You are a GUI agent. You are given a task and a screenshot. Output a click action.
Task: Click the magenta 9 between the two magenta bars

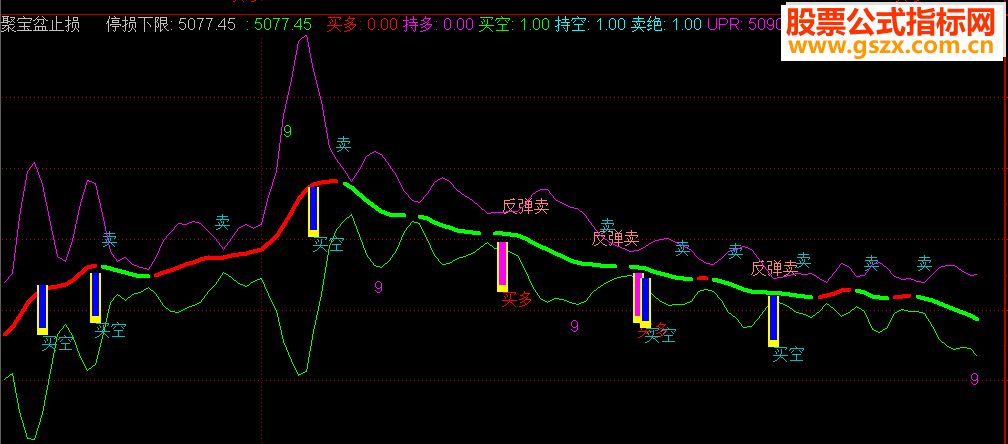tap(575, 326)
